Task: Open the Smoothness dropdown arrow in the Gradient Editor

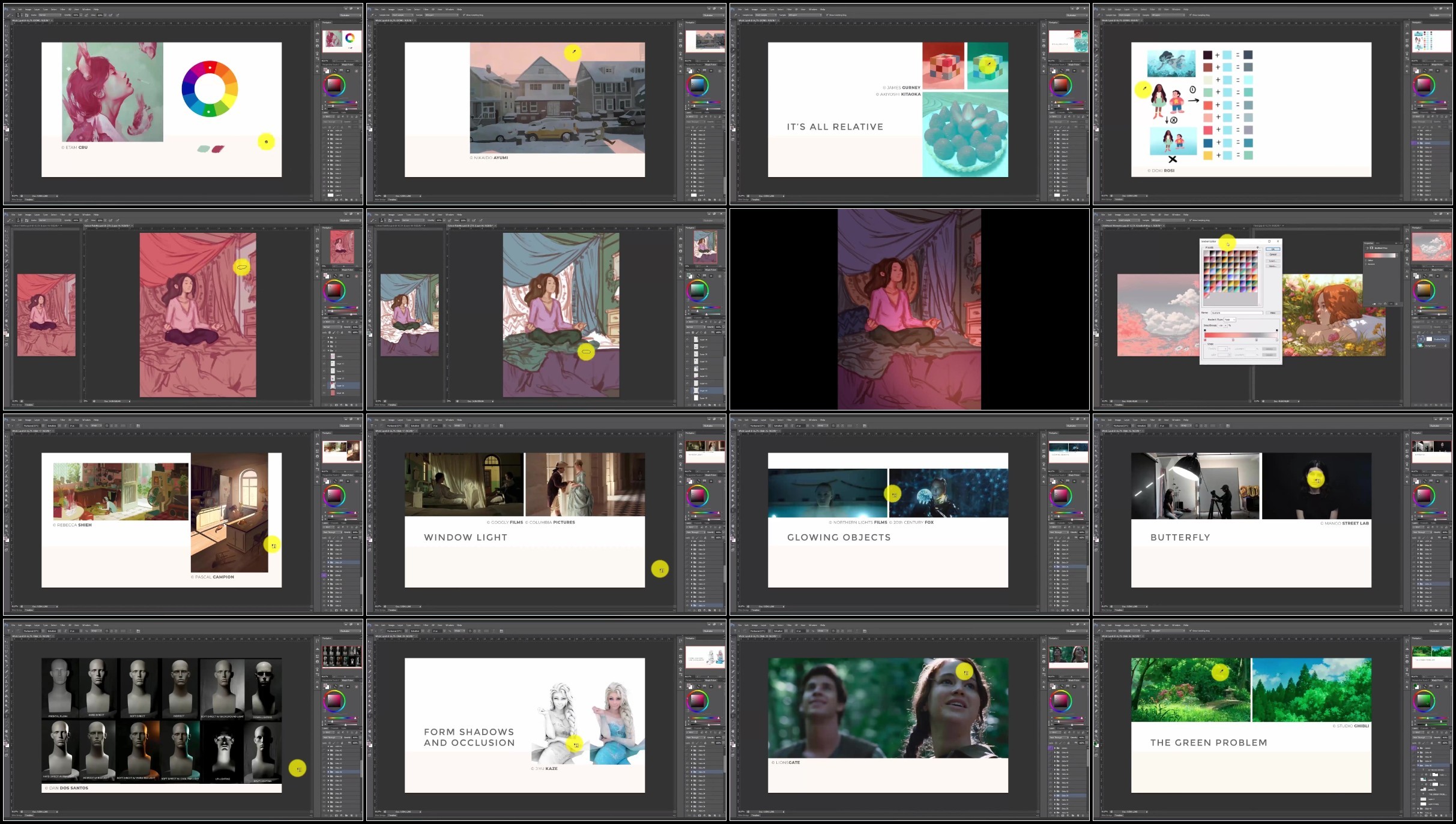Action: coord(1225,325)
